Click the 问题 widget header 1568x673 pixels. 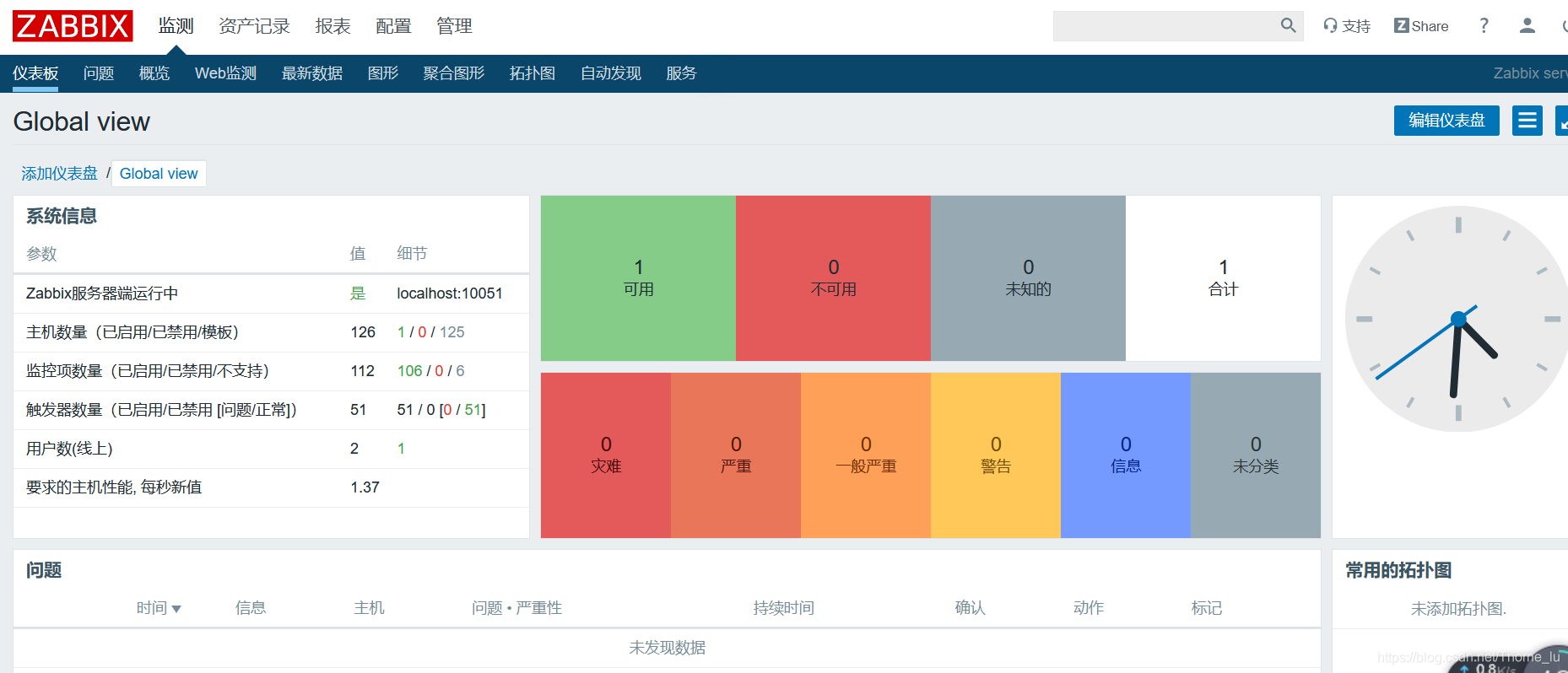pyautogui.click(x=44, y=570)
